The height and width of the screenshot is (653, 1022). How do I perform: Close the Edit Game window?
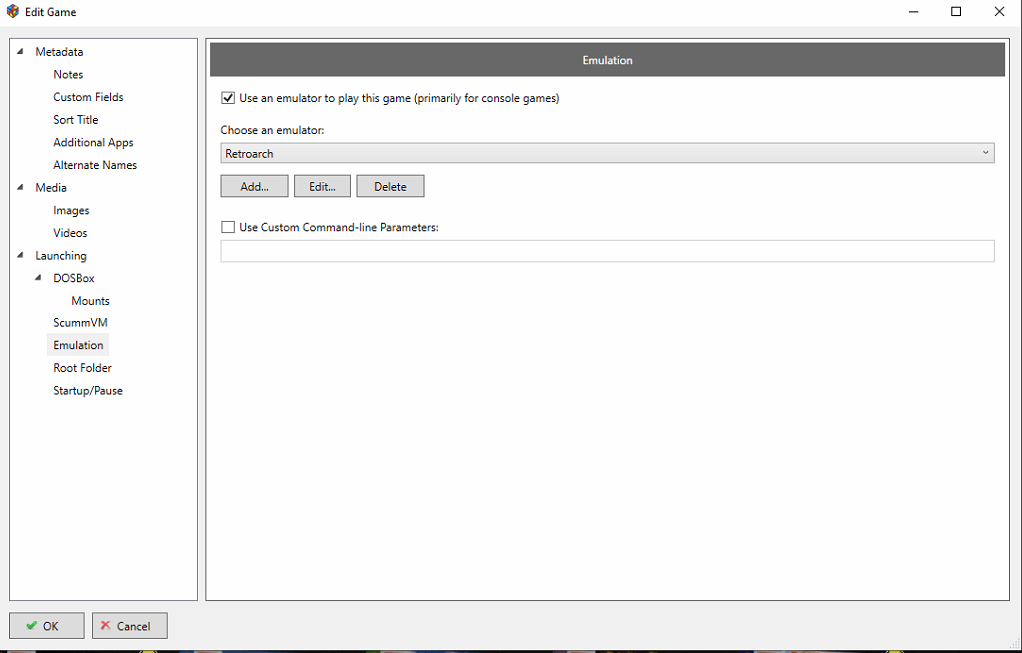pos(999,12)
